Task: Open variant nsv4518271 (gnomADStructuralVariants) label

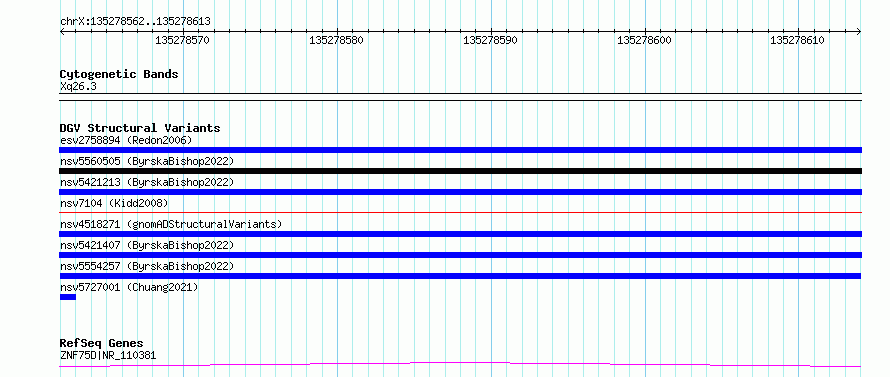Action: coord(171,224)
